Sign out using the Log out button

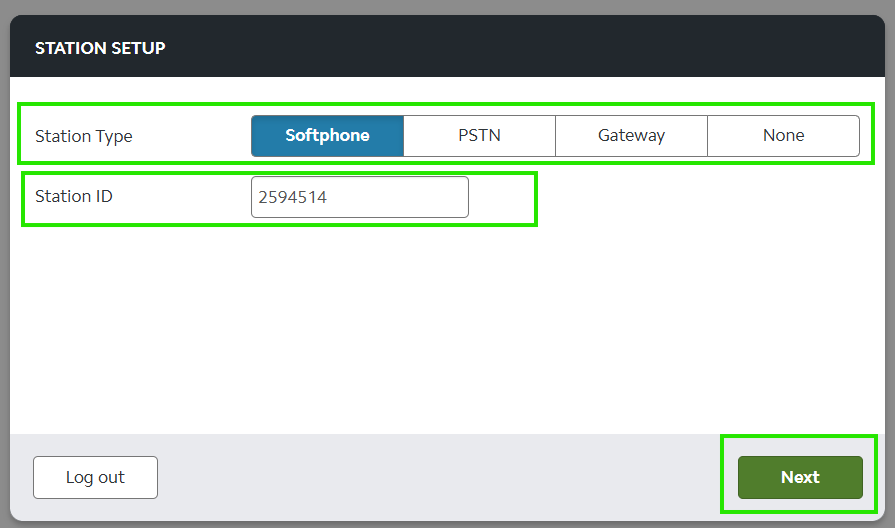(x=95, y=477)
